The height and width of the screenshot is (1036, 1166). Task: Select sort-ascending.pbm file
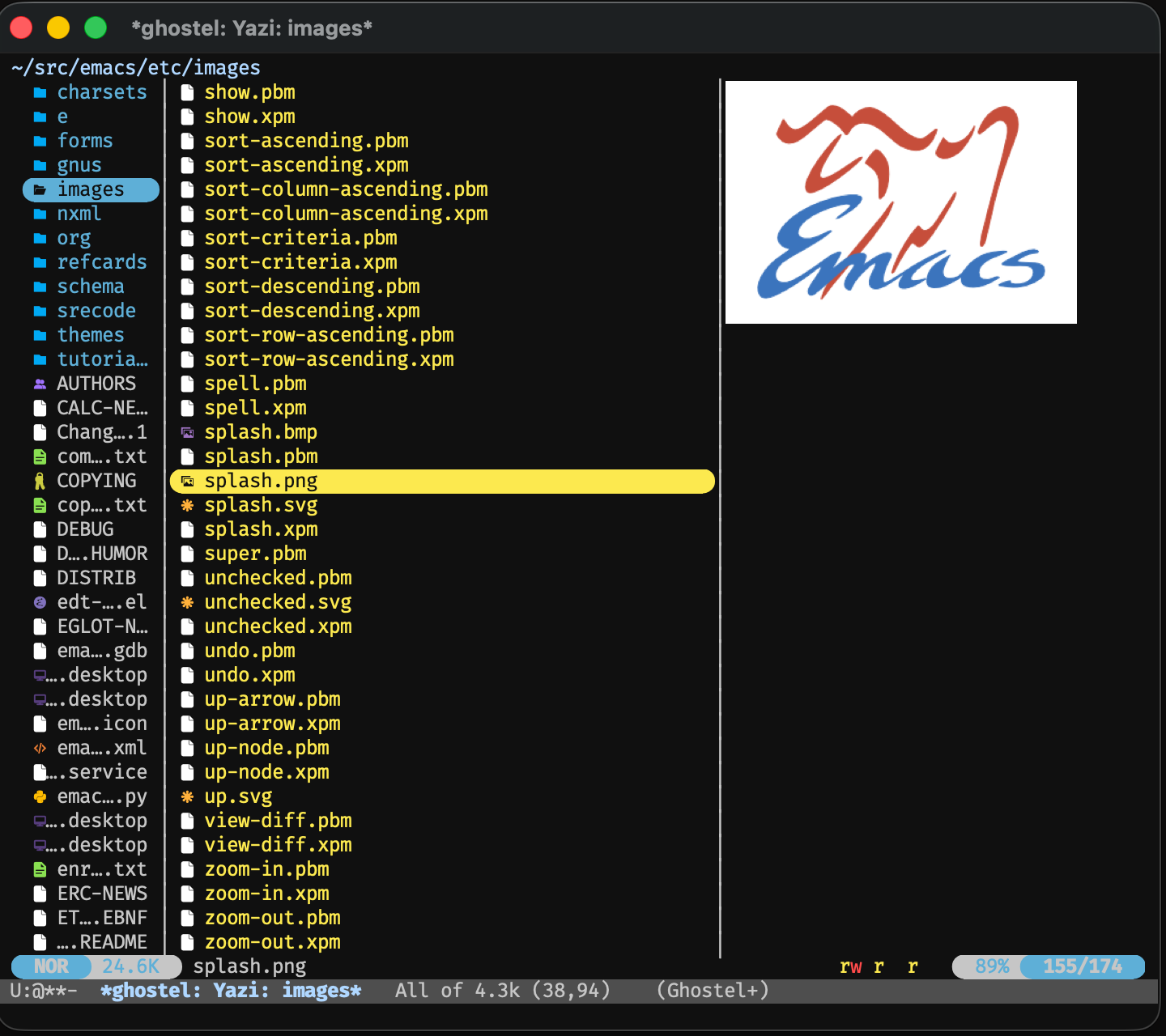306,141
